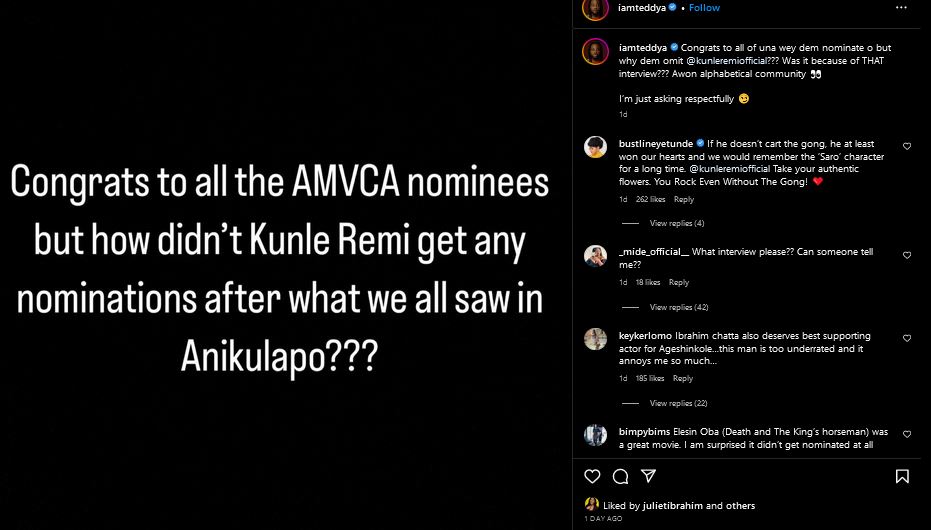Image resolution: width=931 pixels, height=530 pixels.
Task: Open iamteddya profile picture in header
Action: pos(596,9)
